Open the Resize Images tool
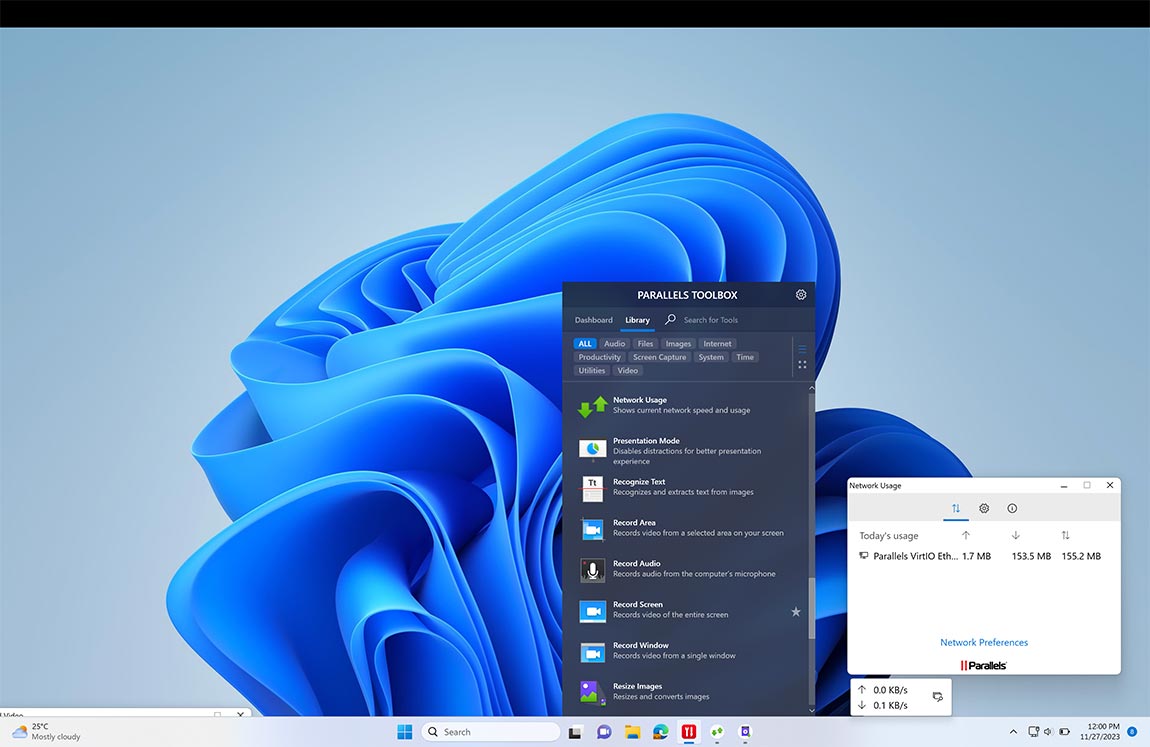1150x747 pixels. (x=591, y=691)
